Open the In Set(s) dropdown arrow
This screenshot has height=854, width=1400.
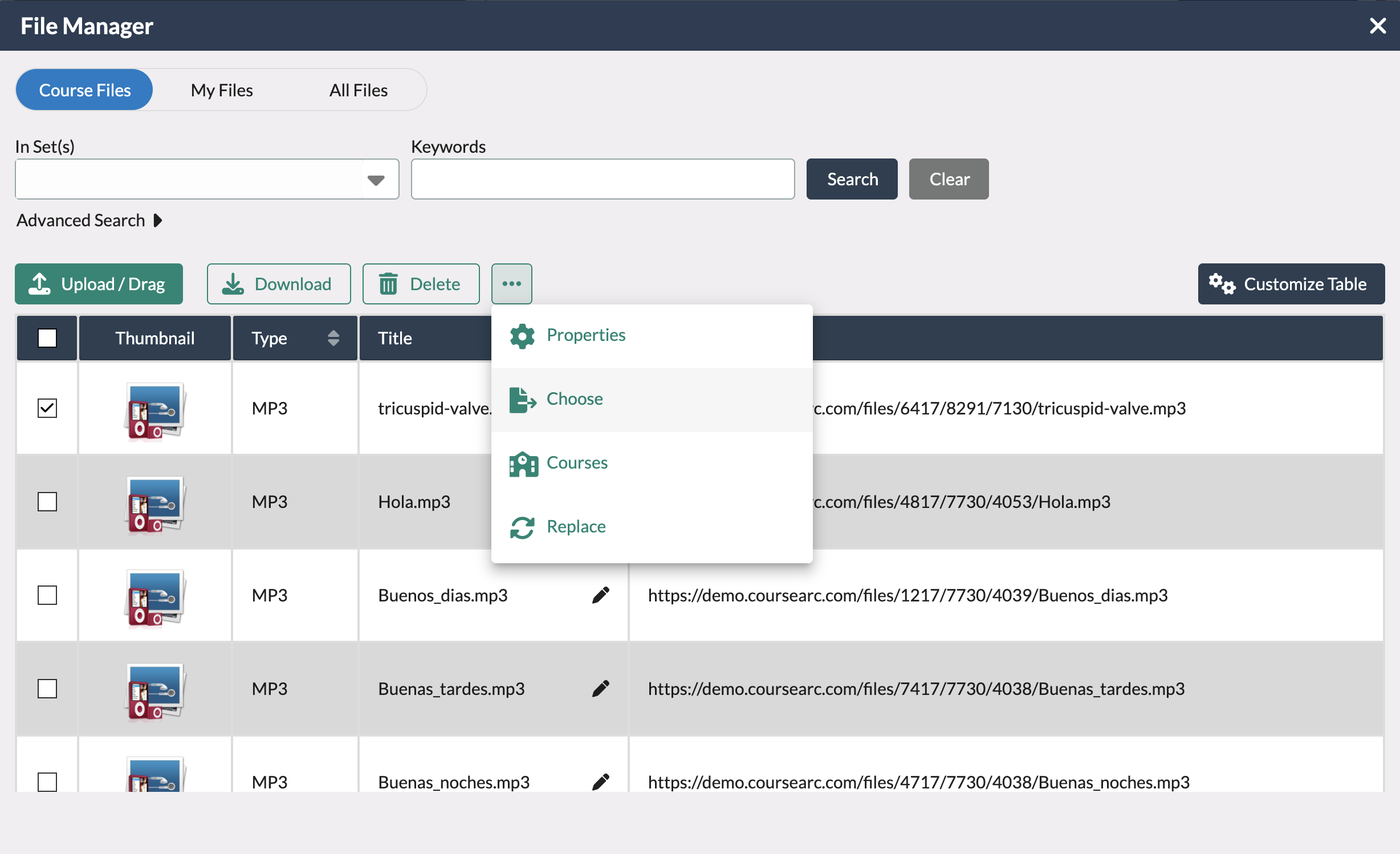tap(376, 180)
